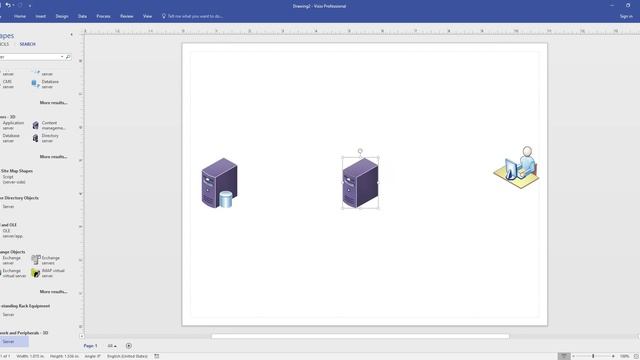Click the Height value in the status bar
Image resolution: width=640 pixels, height=360 pixels.
[x=64, y=356]
